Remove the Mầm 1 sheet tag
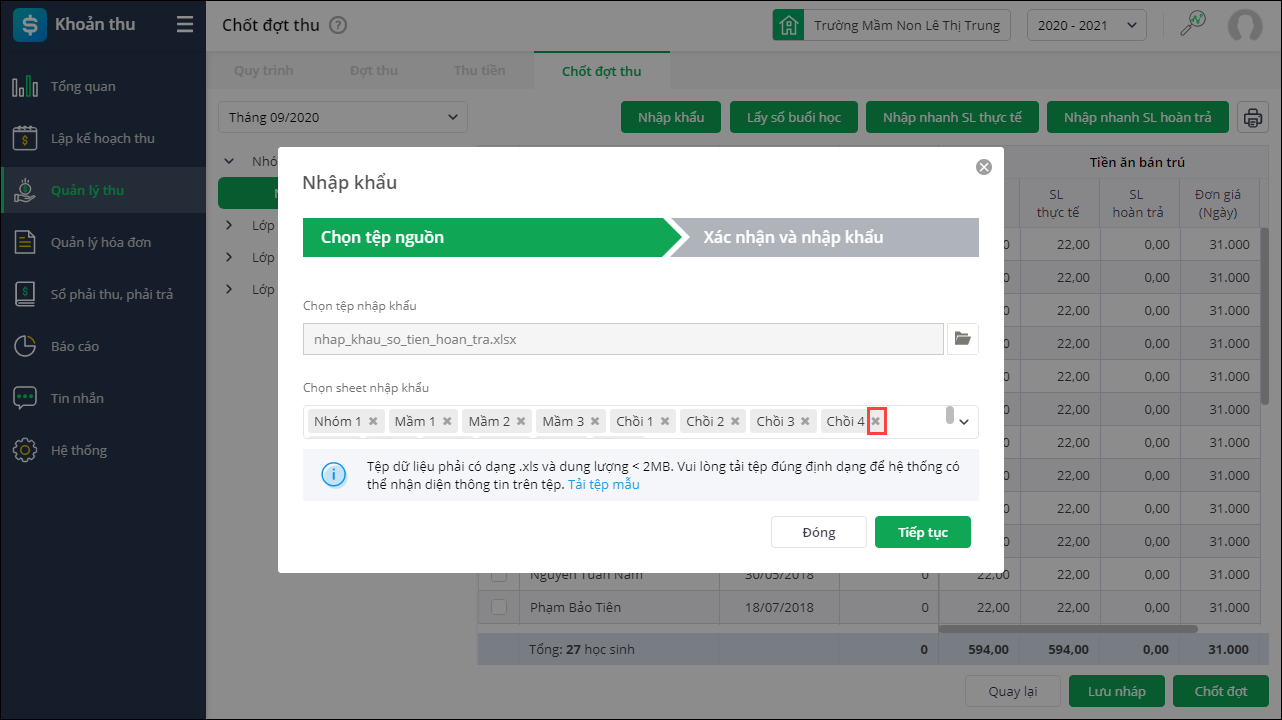1282x720 pixels. (447, 421)
